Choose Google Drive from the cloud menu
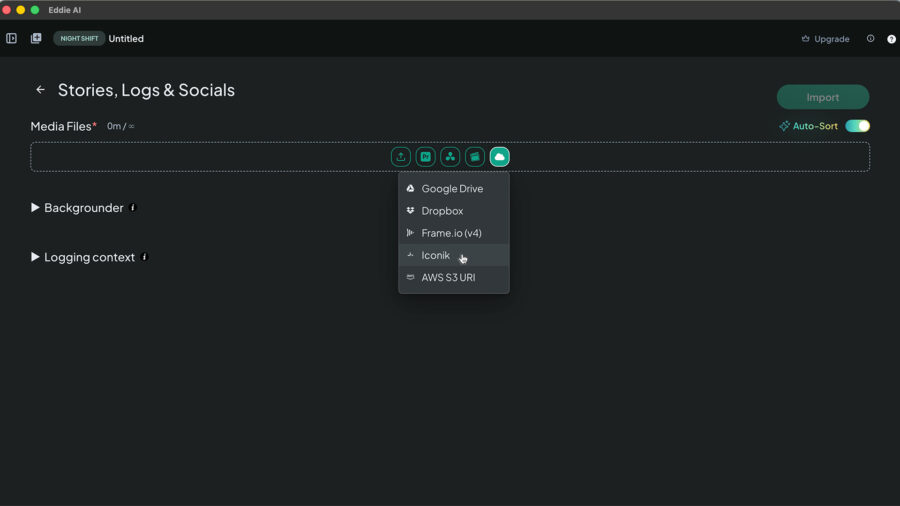900x506 pixels. coord(453,188)
